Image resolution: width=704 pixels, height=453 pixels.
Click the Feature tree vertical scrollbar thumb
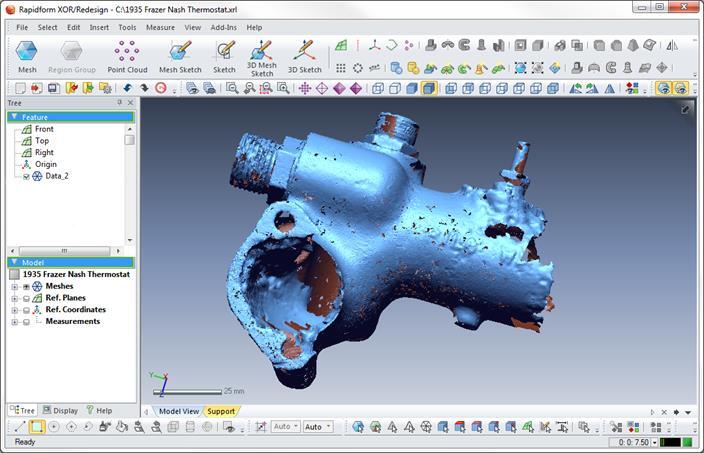(129, 140)
